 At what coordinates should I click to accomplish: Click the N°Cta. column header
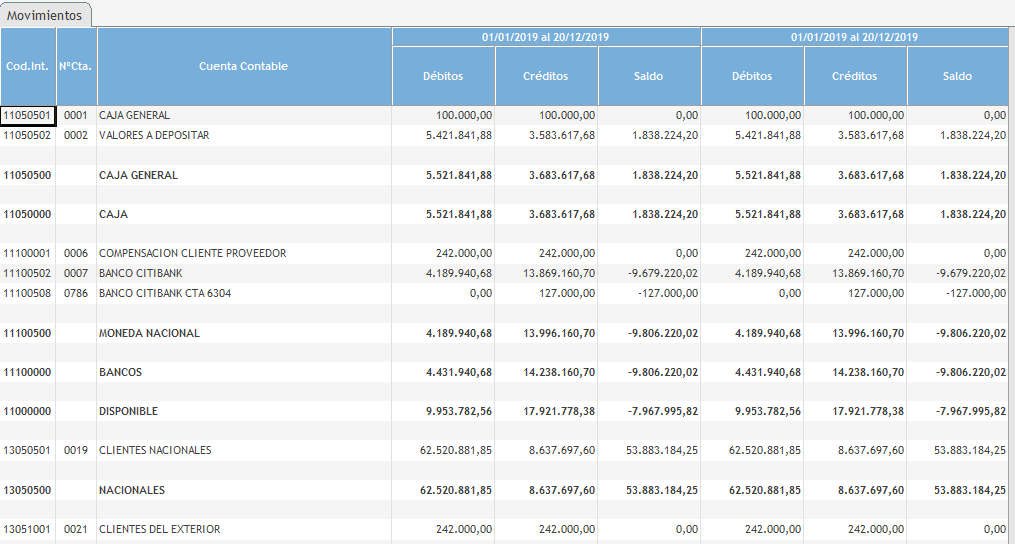coord(76,66)
